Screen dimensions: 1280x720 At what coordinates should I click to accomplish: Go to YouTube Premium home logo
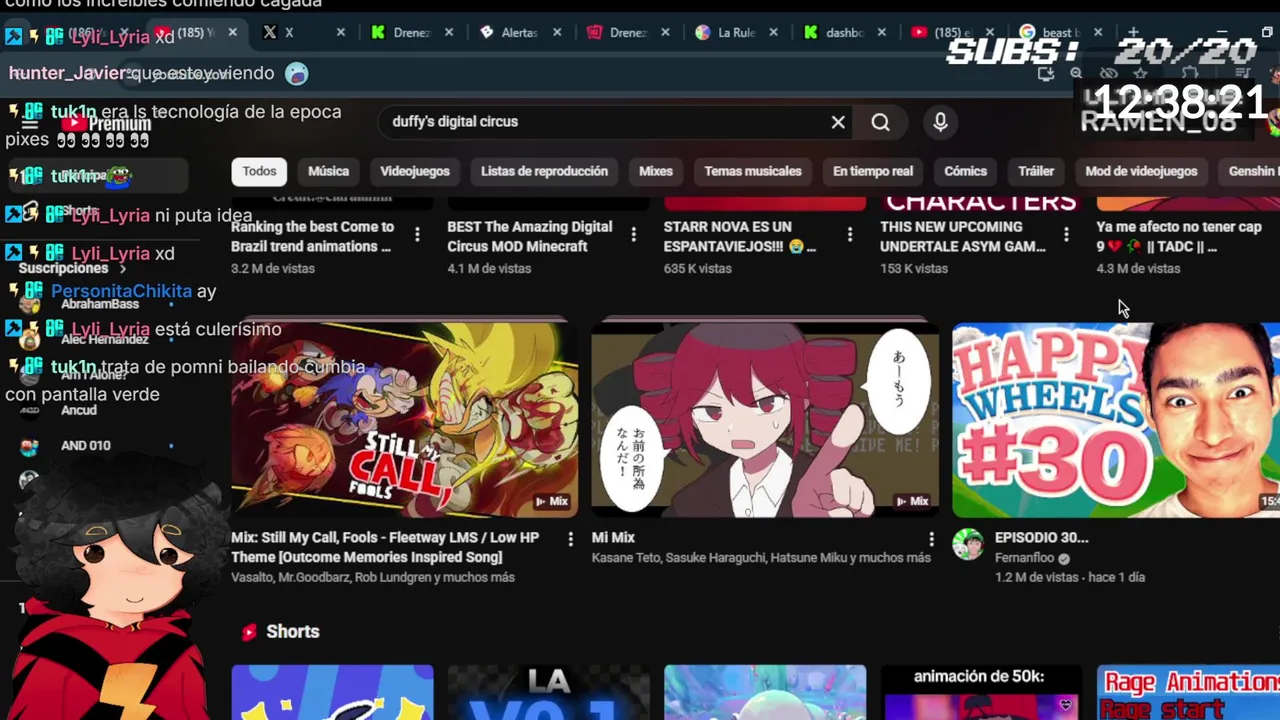click(106, 124)
